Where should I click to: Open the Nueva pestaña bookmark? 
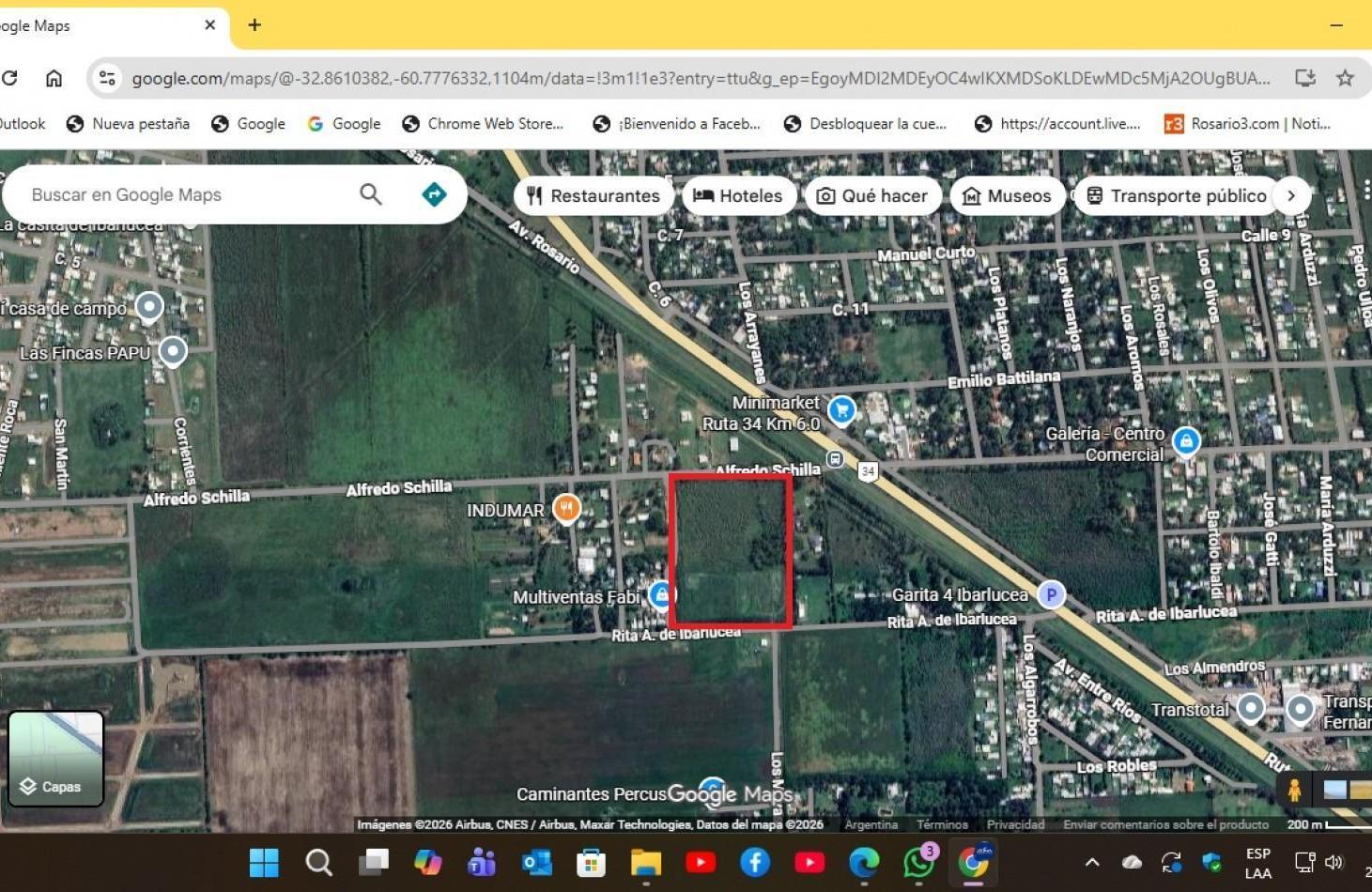(x=128, y=124)
